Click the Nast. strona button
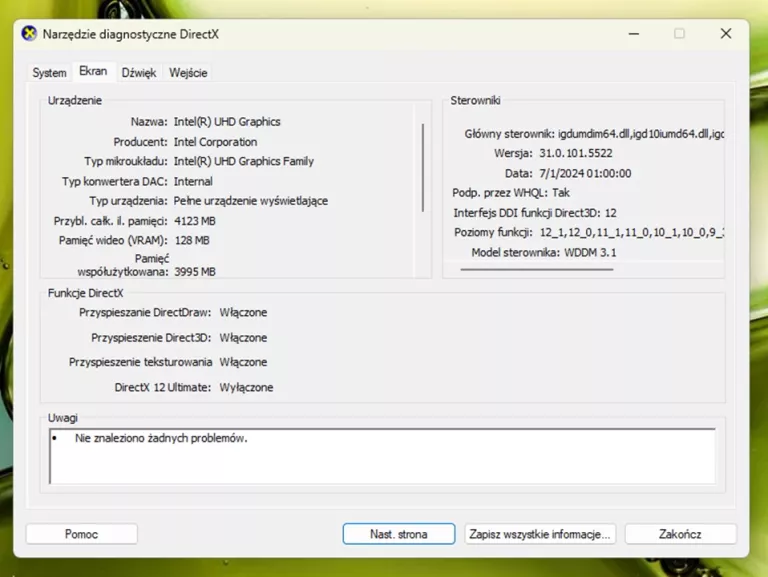The image size is (768, 577). pyautogui.click(x=399, y=534)
